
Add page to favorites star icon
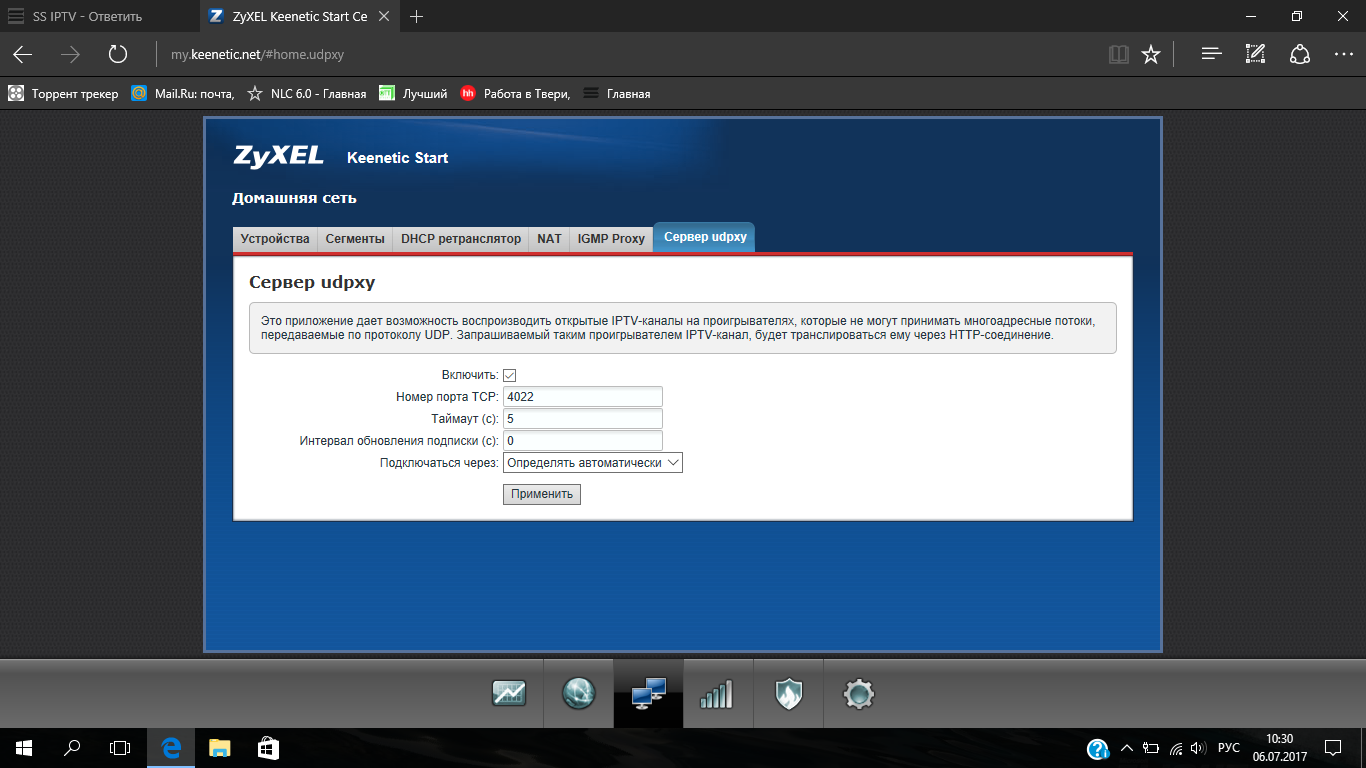[x=1151, y=54]
